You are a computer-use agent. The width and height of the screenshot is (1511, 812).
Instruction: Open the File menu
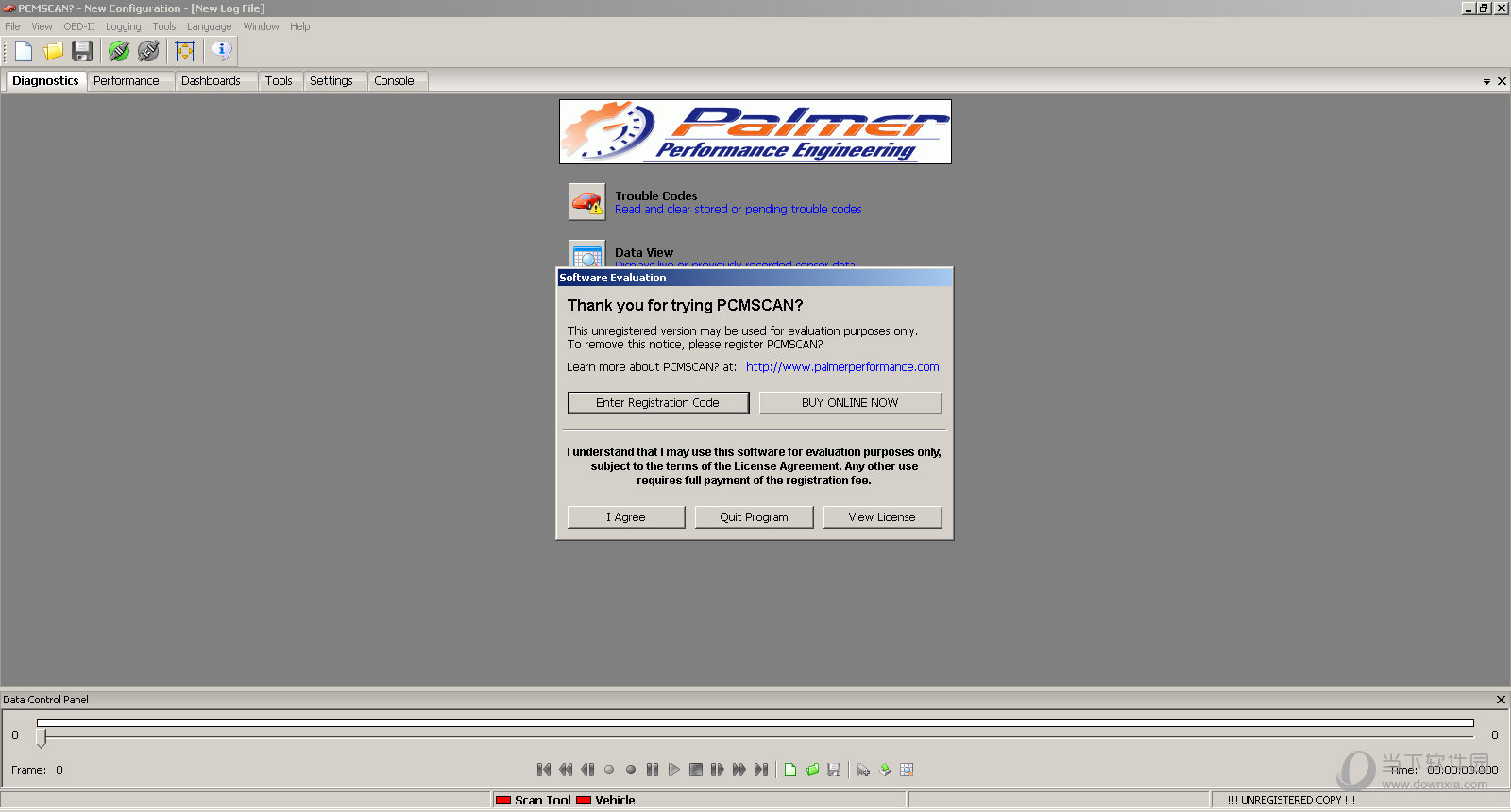[x=12, y=26]
